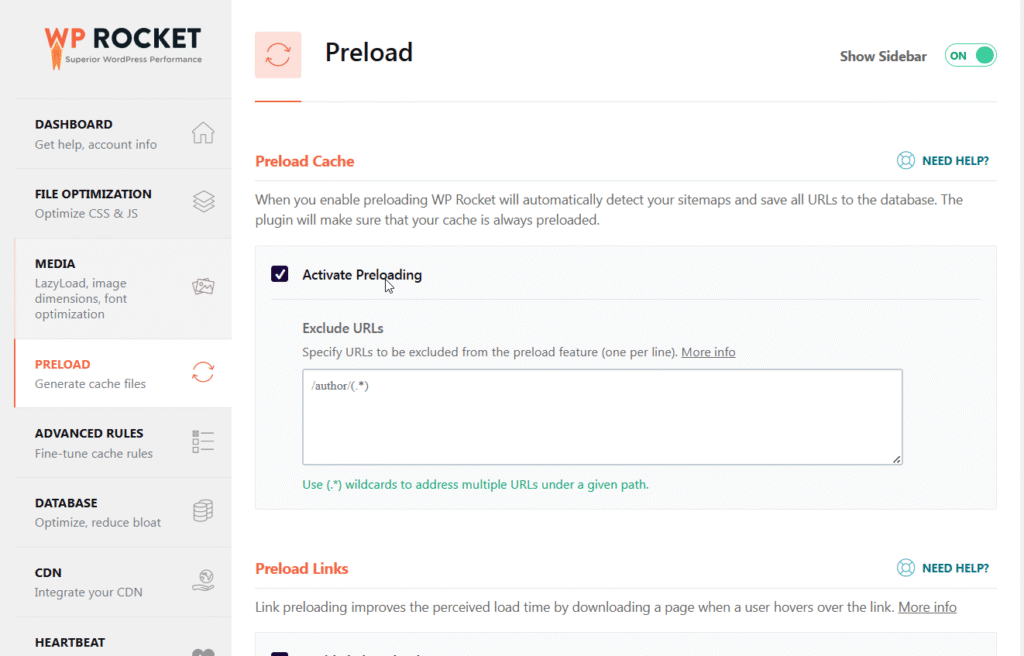Click the Media images icon
Image resolution: width=1024 pixels, height=656 pixels.
coord(203,287)
